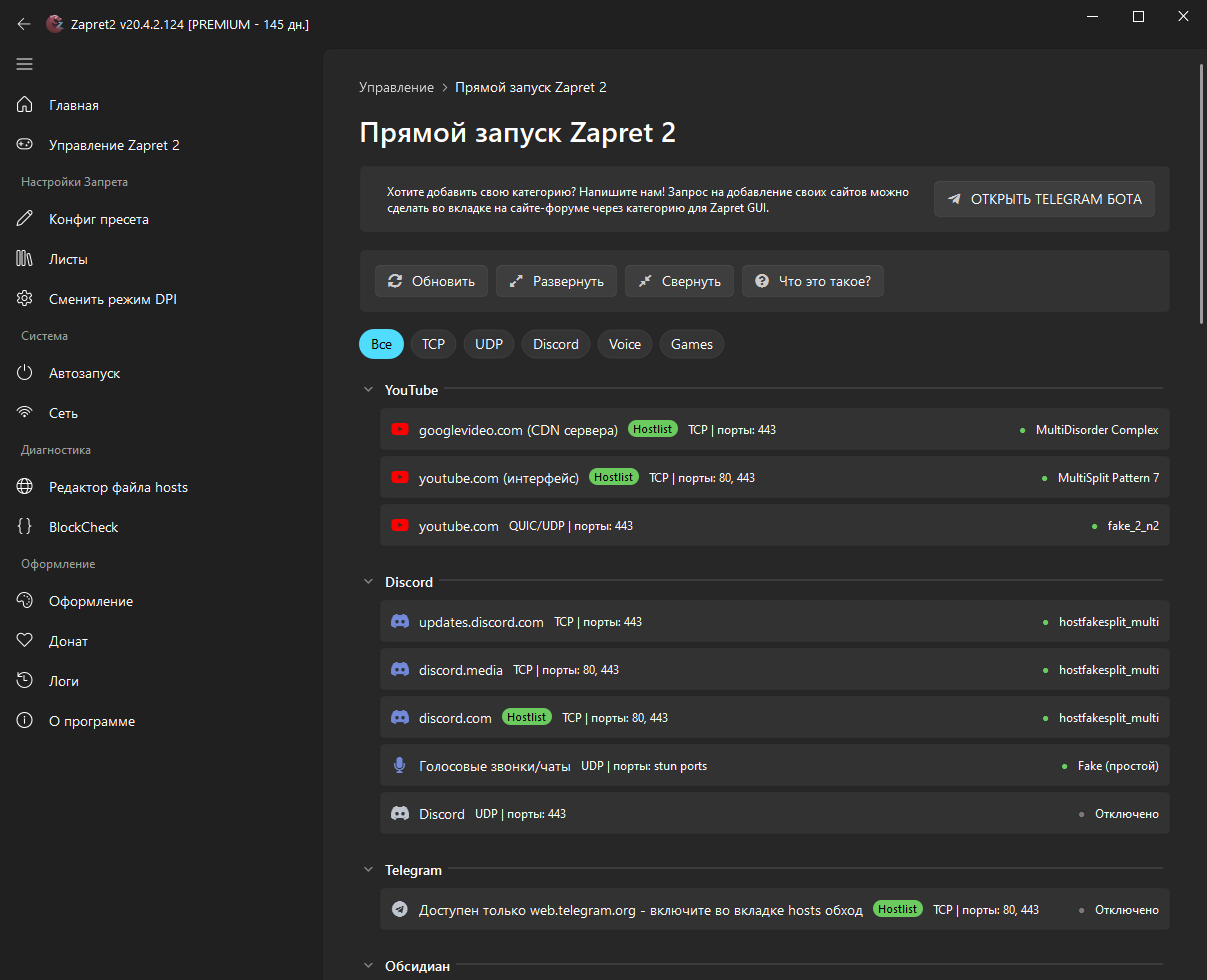Click the question mark icon in help button

(x=762, y=281)
